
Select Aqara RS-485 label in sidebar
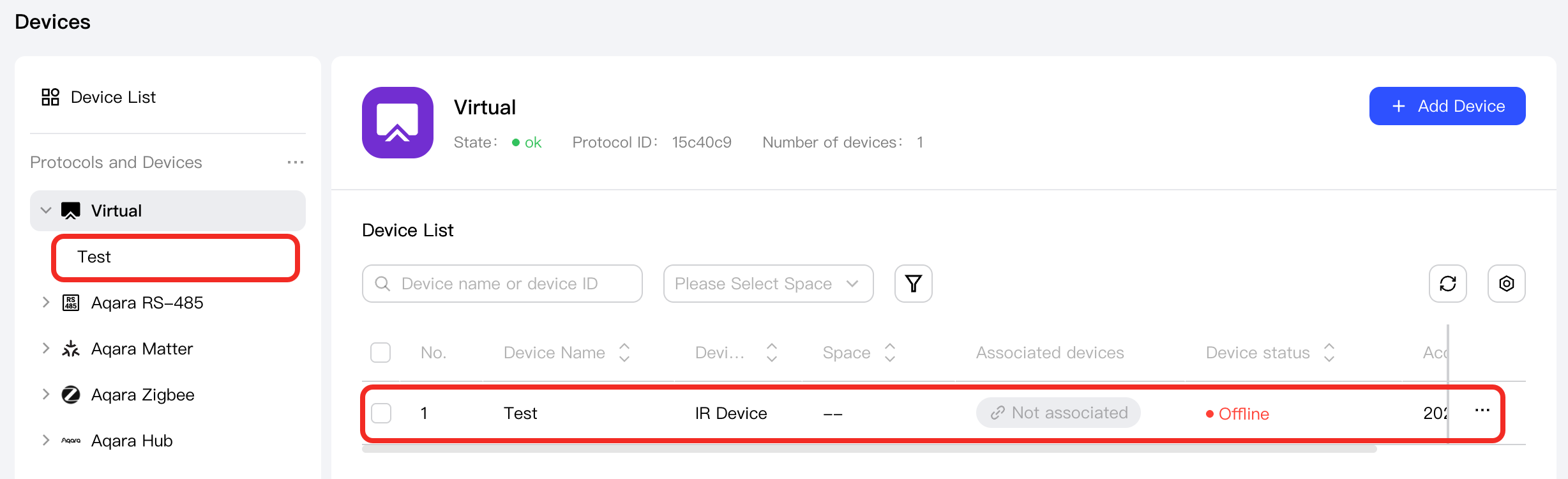coord(147,303)
